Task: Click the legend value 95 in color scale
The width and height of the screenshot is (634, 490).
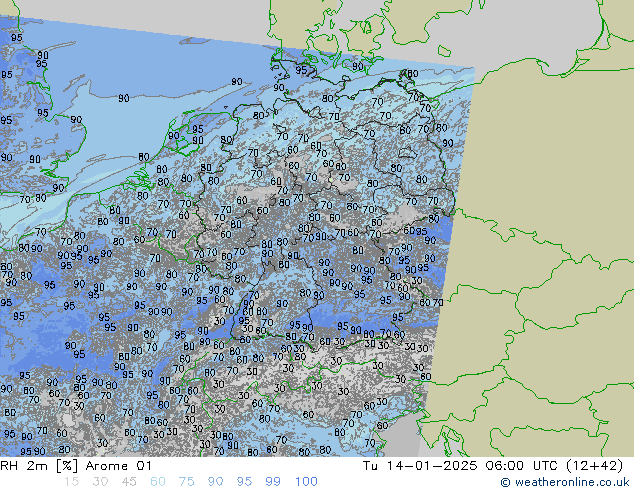Action: coord(244,482)
